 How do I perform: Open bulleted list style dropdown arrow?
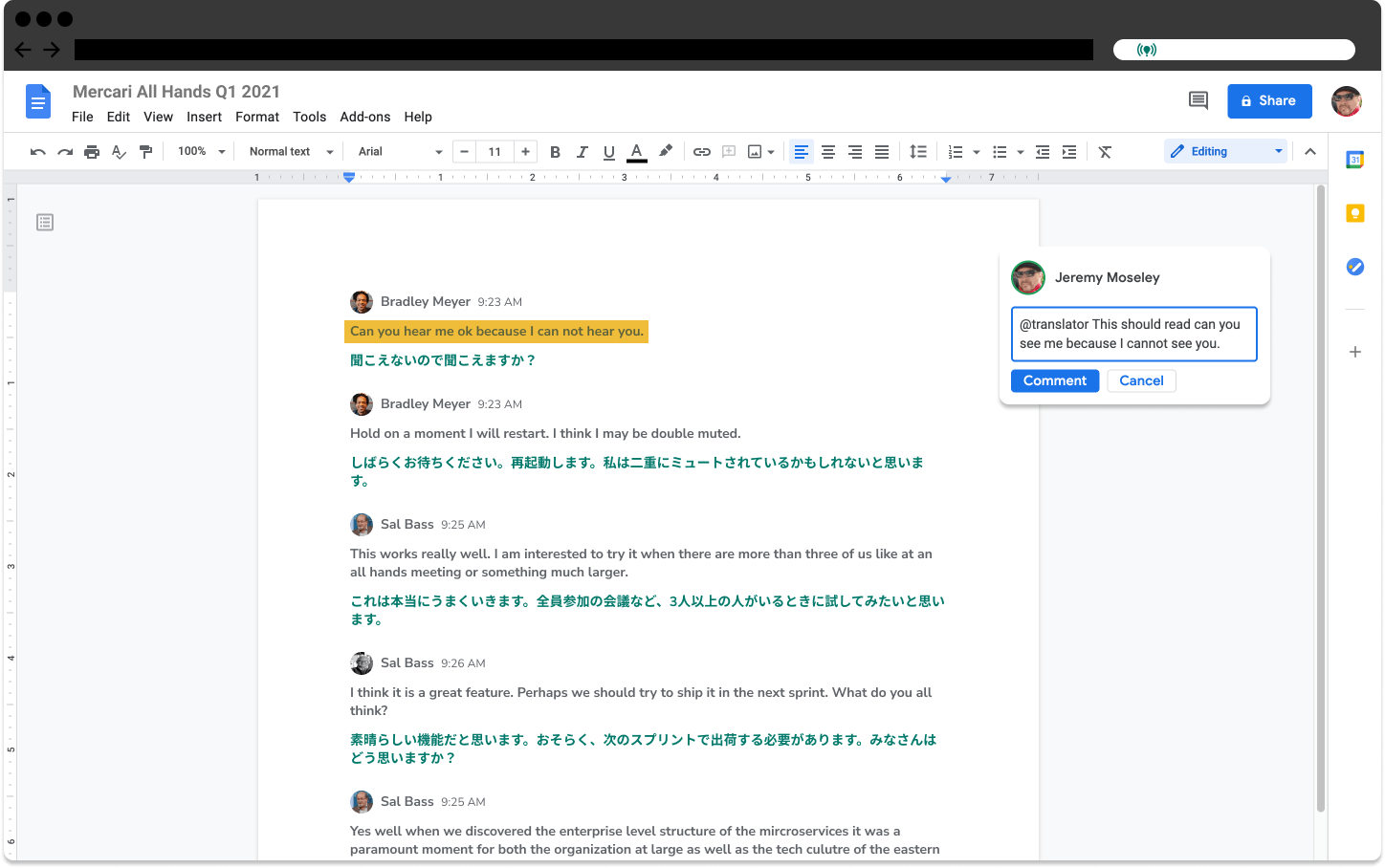pos(1021,152)
